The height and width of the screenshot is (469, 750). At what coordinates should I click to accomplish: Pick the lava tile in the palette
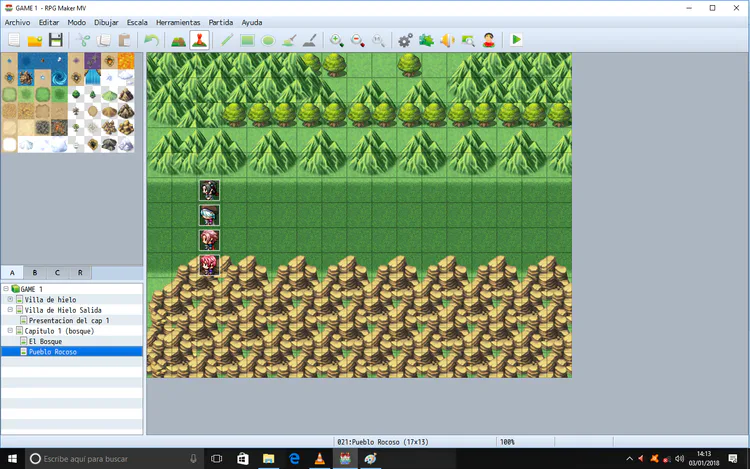126,61
